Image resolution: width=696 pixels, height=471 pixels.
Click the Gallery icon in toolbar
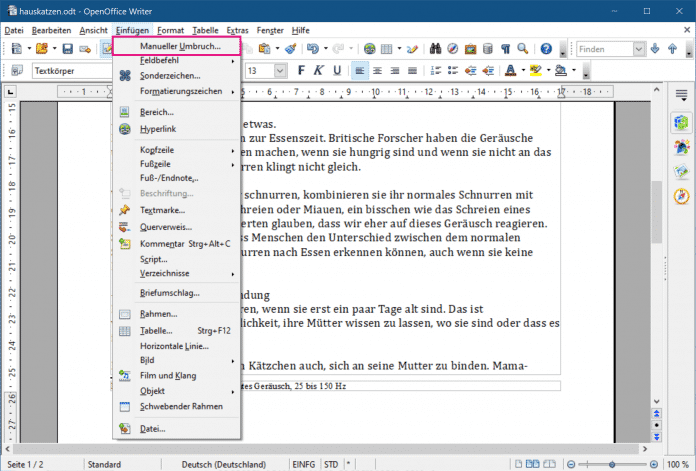471,48
